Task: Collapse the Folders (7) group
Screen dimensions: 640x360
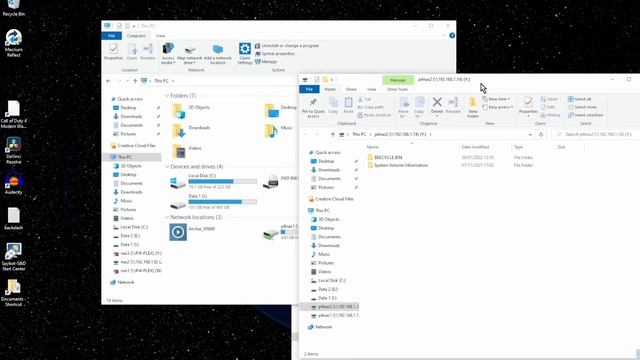Action: (167, 96)
